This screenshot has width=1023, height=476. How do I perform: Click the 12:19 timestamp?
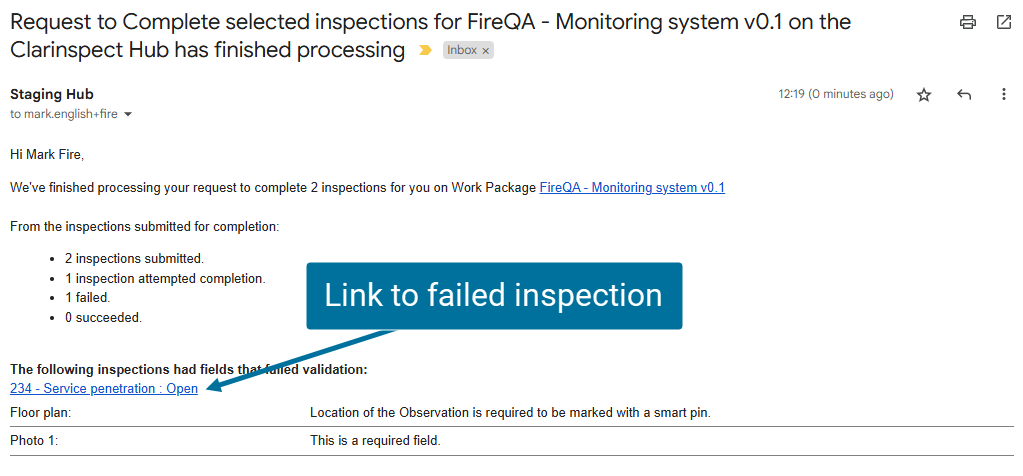tap(836, 94)
